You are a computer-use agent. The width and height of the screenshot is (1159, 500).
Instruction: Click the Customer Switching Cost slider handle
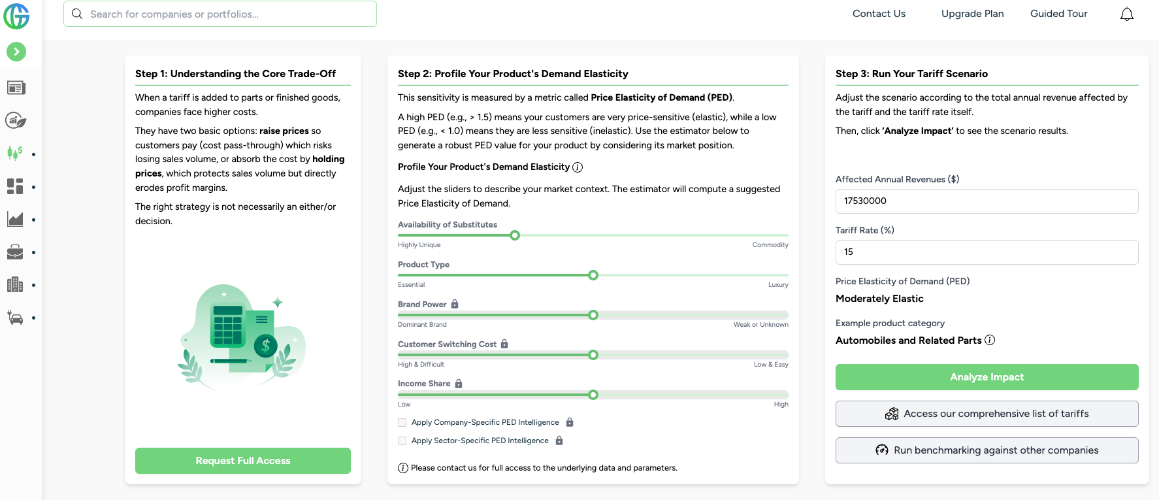pos(593,355)
